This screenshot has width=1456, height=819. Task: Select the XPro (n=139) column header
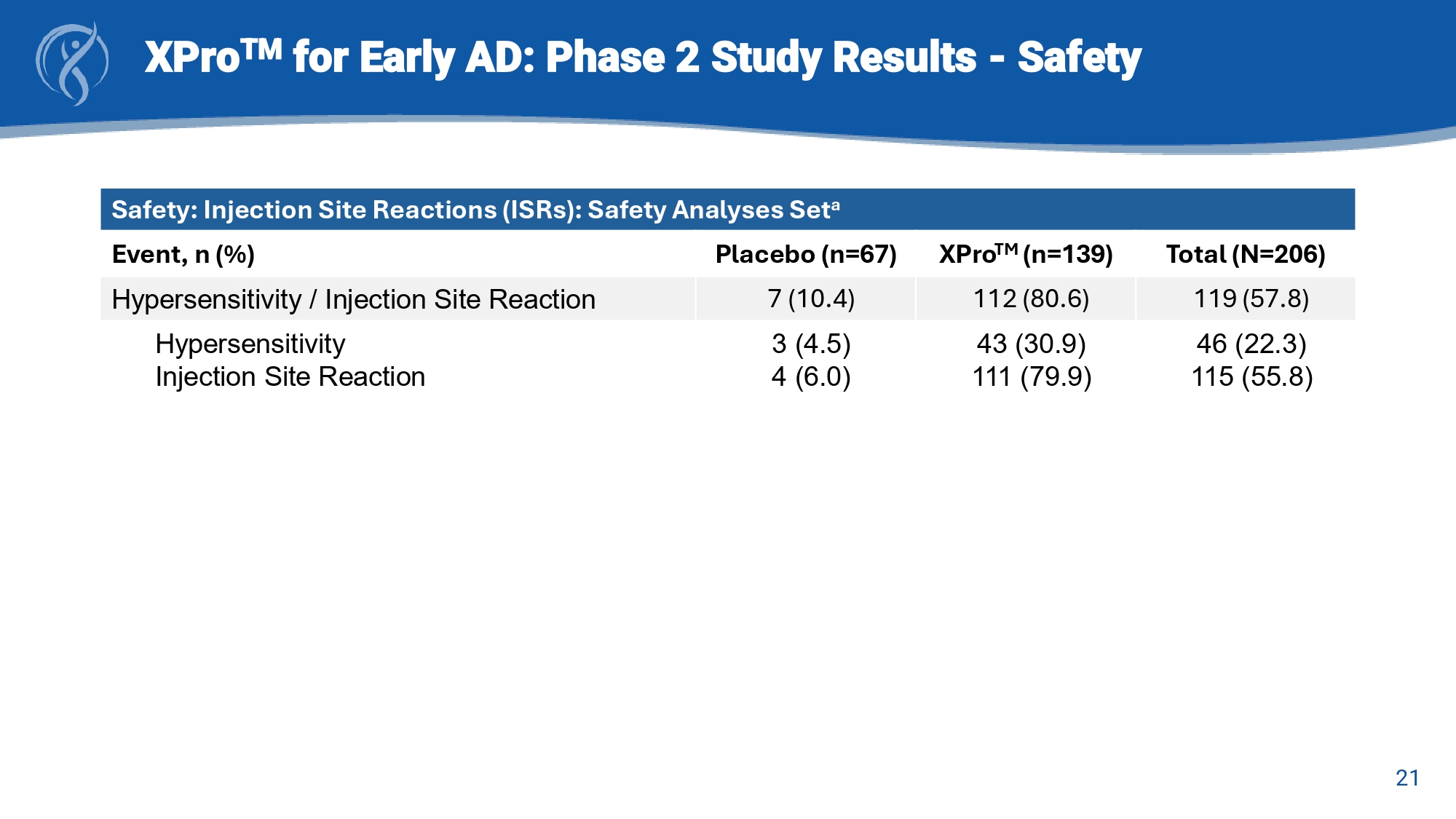[1026, 255]
